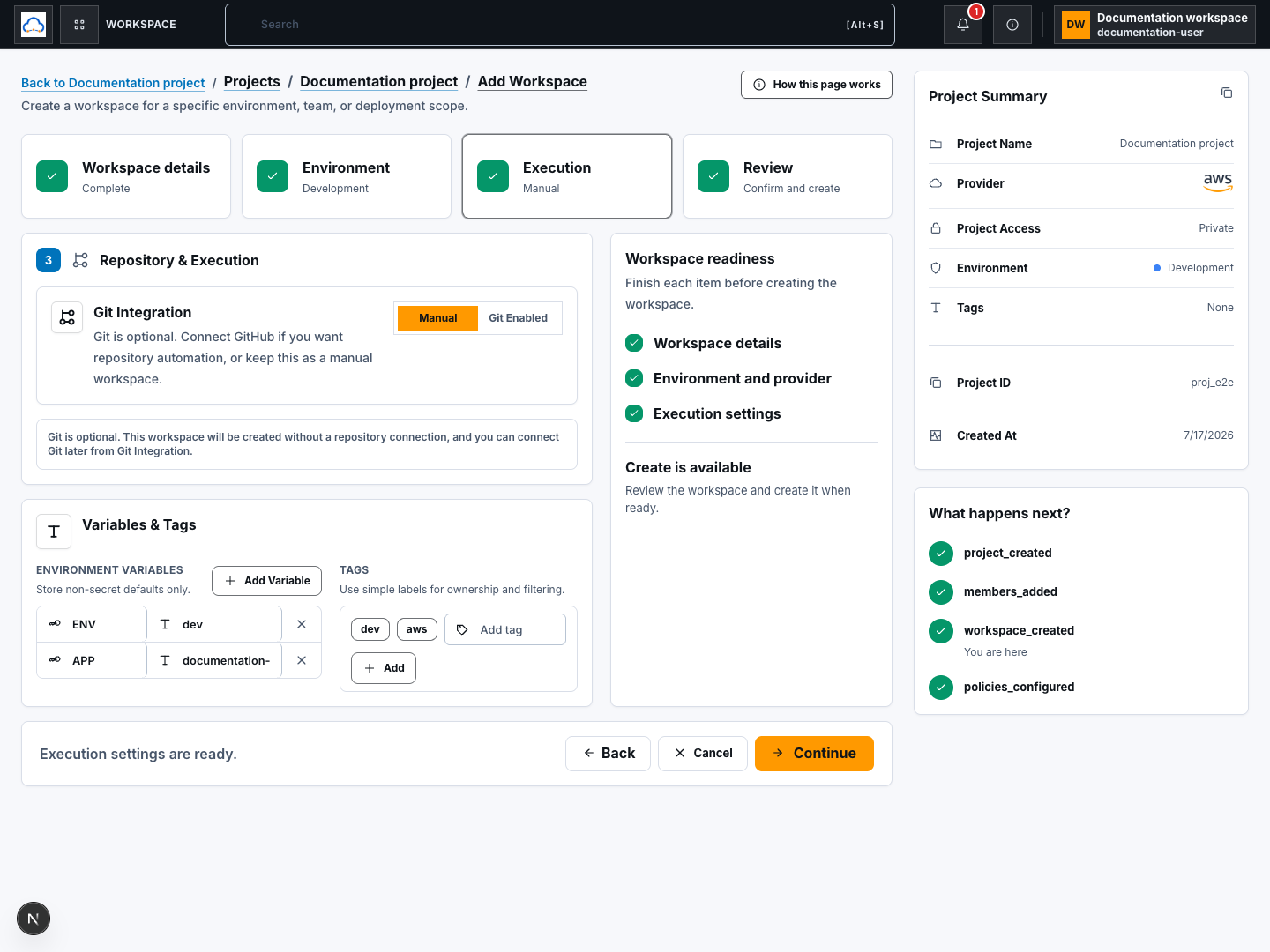Edit the APP key field
The image size is (1270, 952).
[92, 660]
